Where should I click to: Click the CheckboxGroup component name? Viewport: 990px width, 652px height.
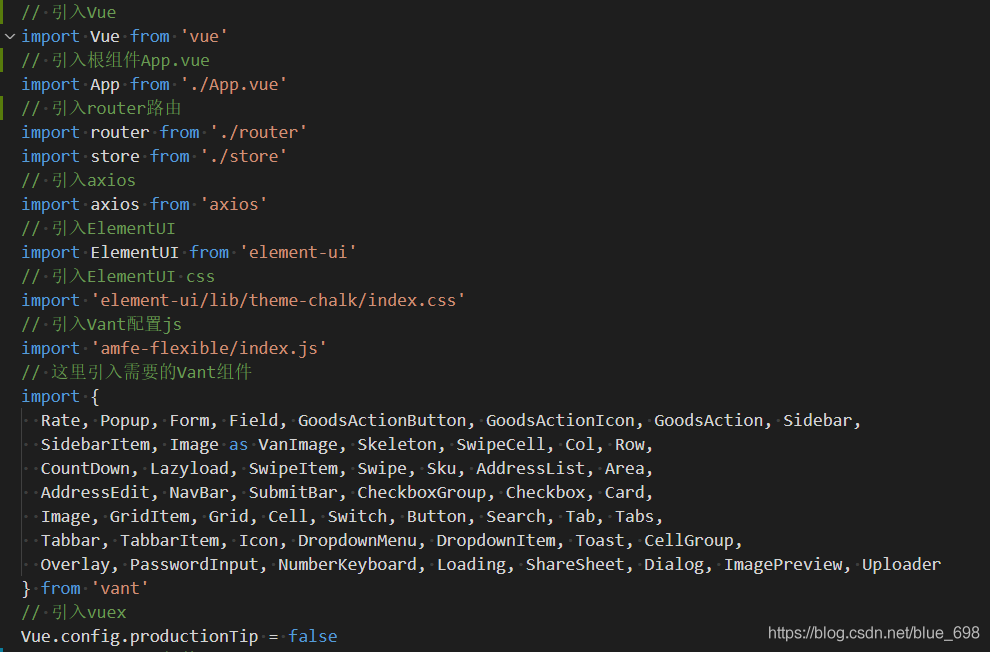[x=422, y=492]
